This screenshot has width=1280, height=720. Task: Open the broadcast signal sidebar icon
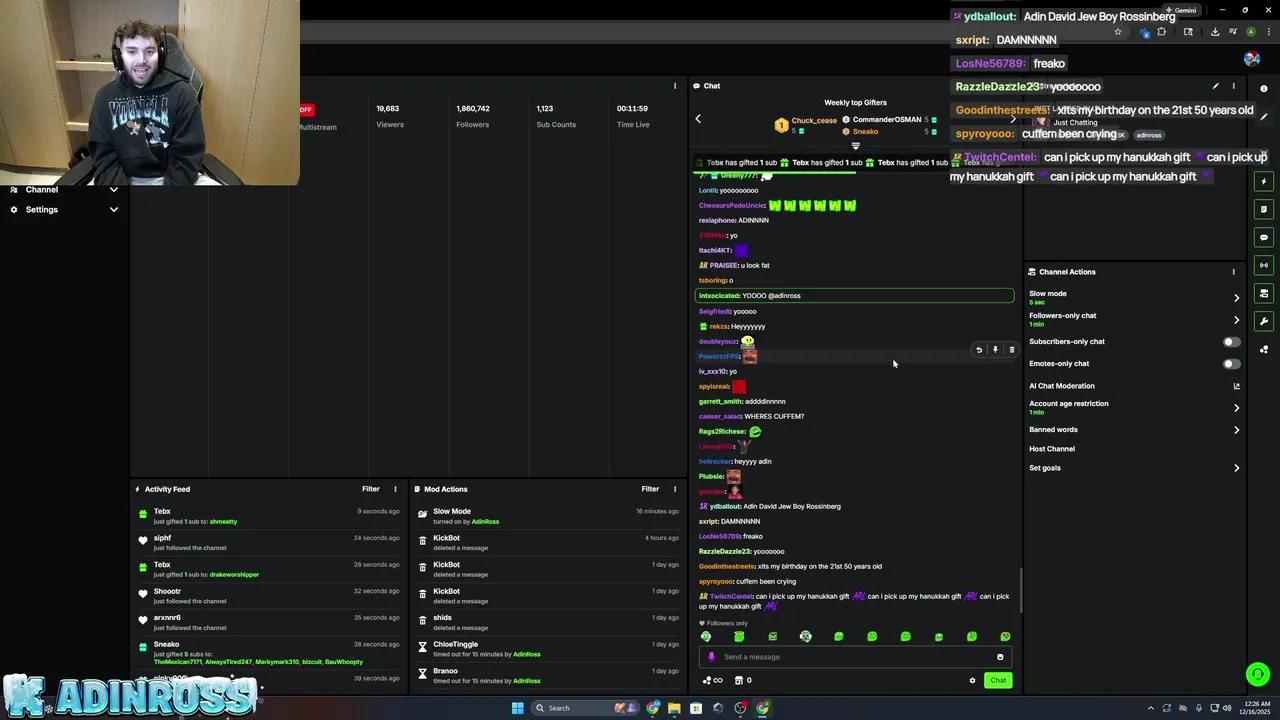point(1264,265)
